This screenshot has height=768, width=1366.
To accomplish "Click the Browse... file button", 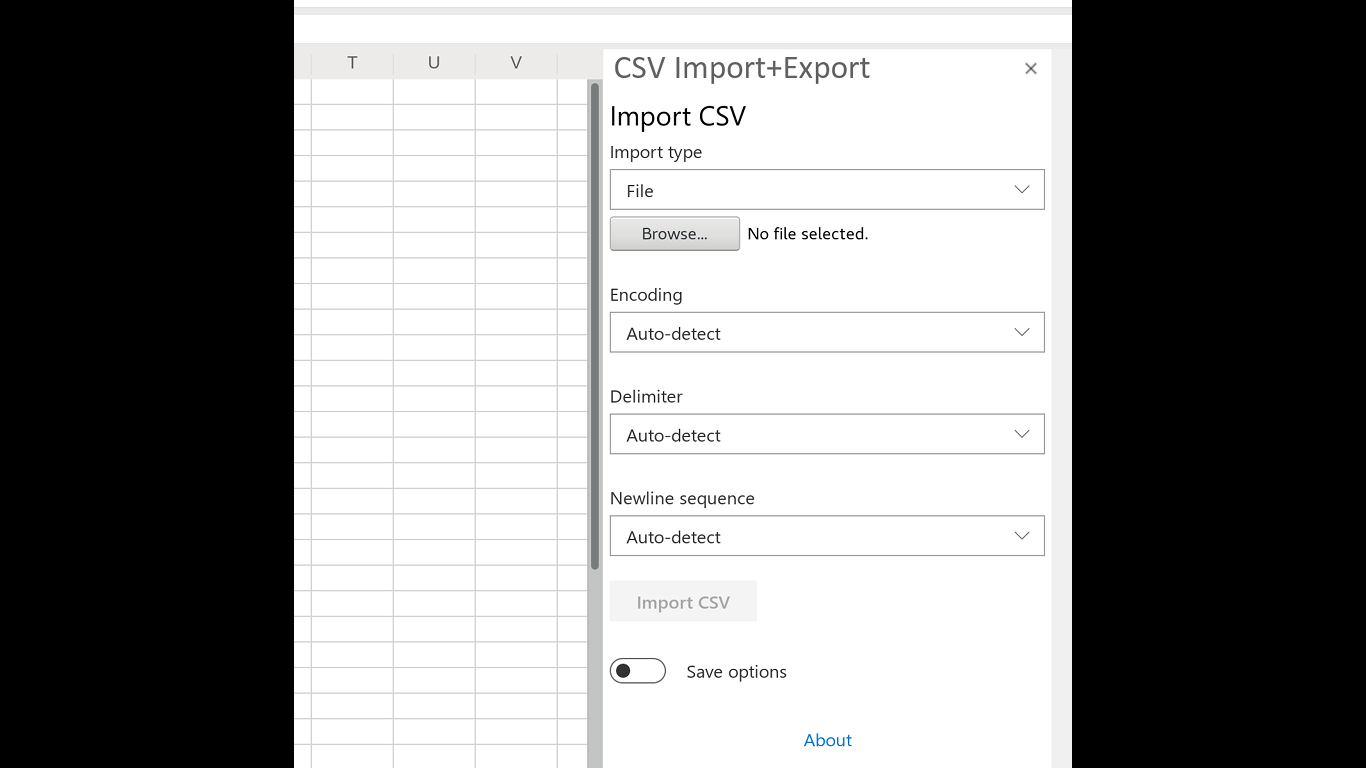I will [x=675, y=234].
